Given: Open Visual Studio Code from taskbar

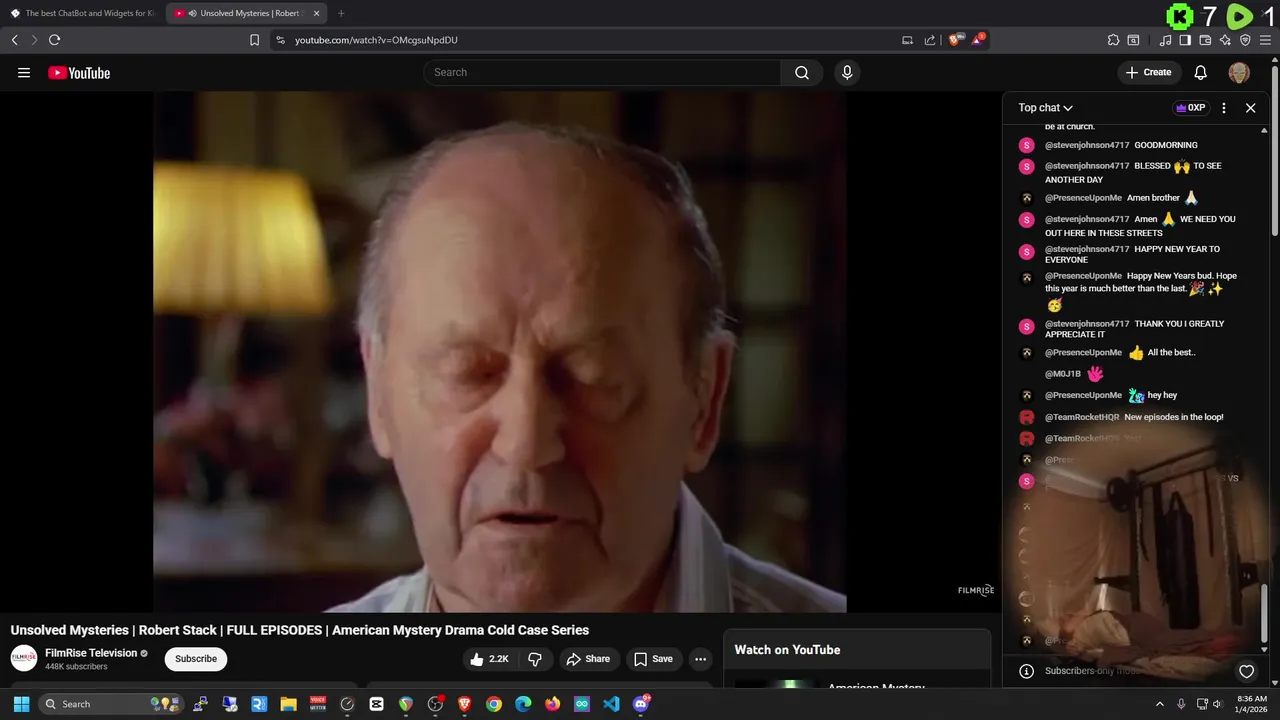Looking at the screenshot, I should 611,704.
